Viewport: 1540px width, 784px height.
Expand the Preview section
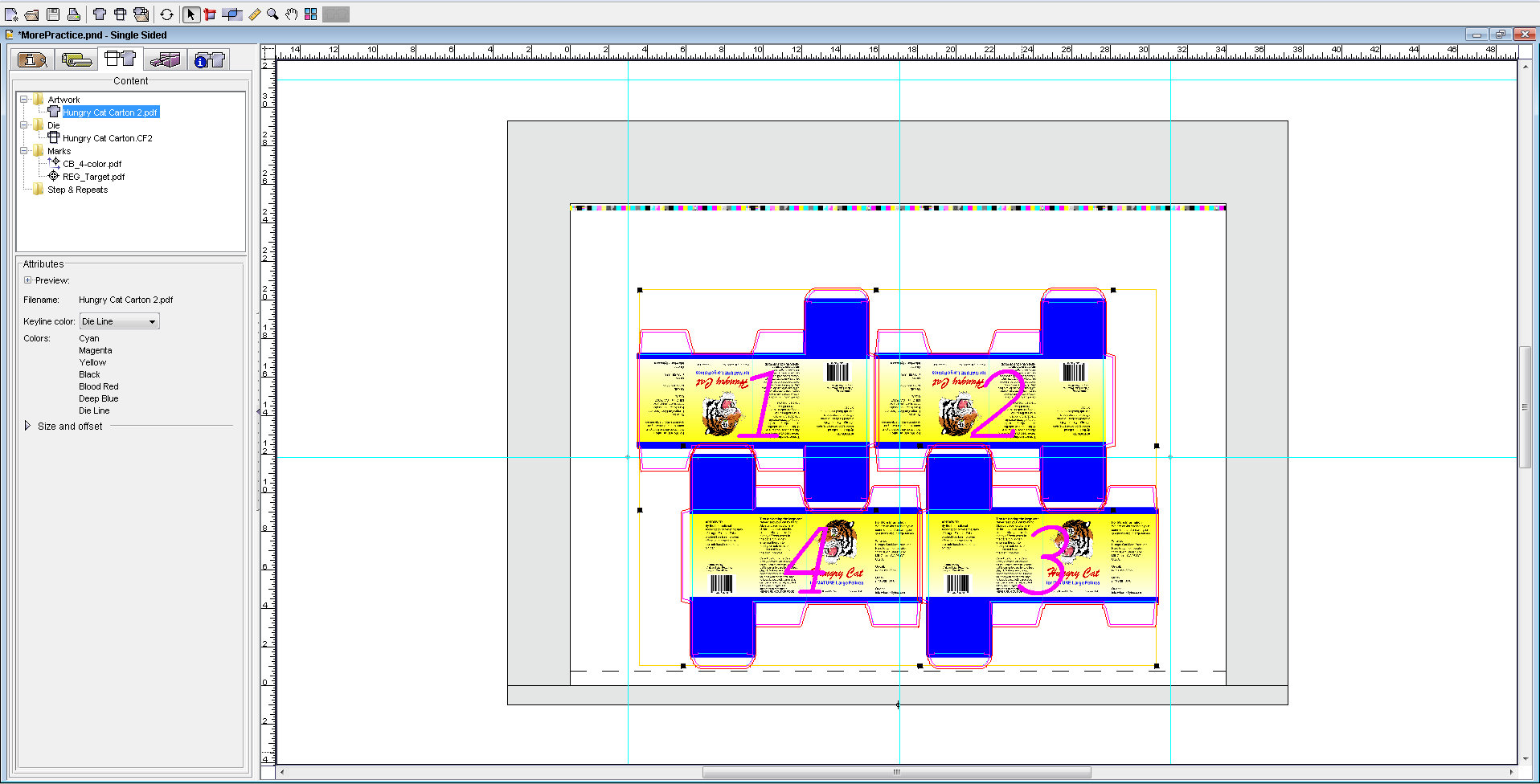(27, 280)
